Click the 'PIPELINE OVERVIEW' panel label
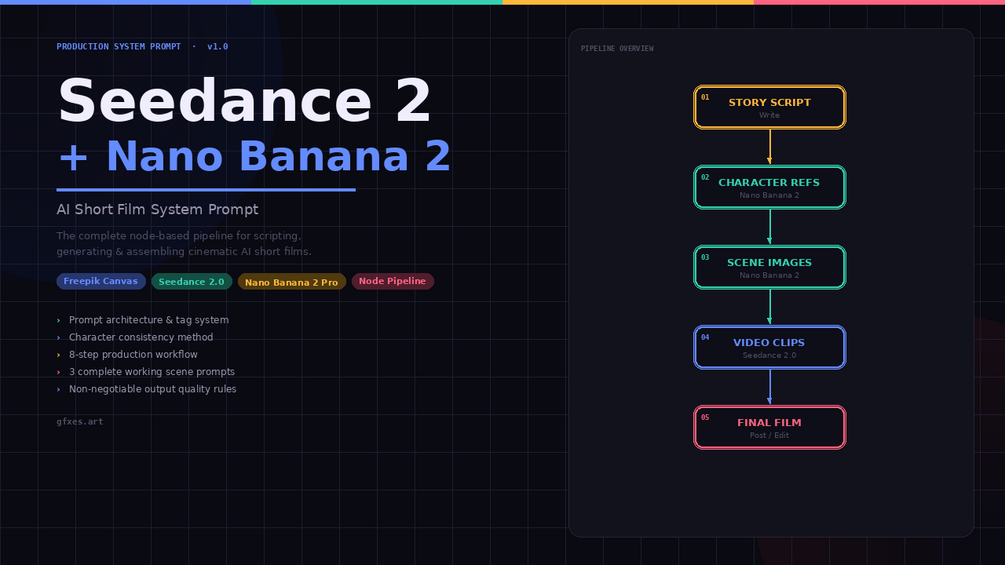The width and height of the screenshot is (1005, 565). click(x=617, y=49)
